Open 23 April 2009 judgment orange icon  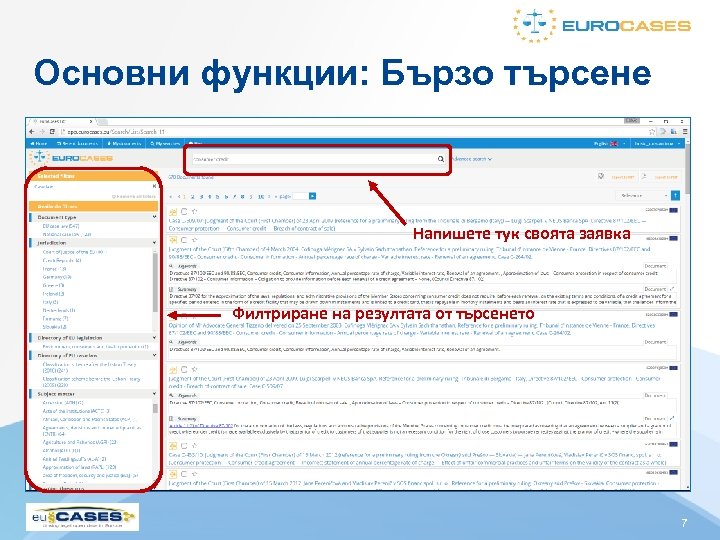pyautogui.click(x=173, y=370)
